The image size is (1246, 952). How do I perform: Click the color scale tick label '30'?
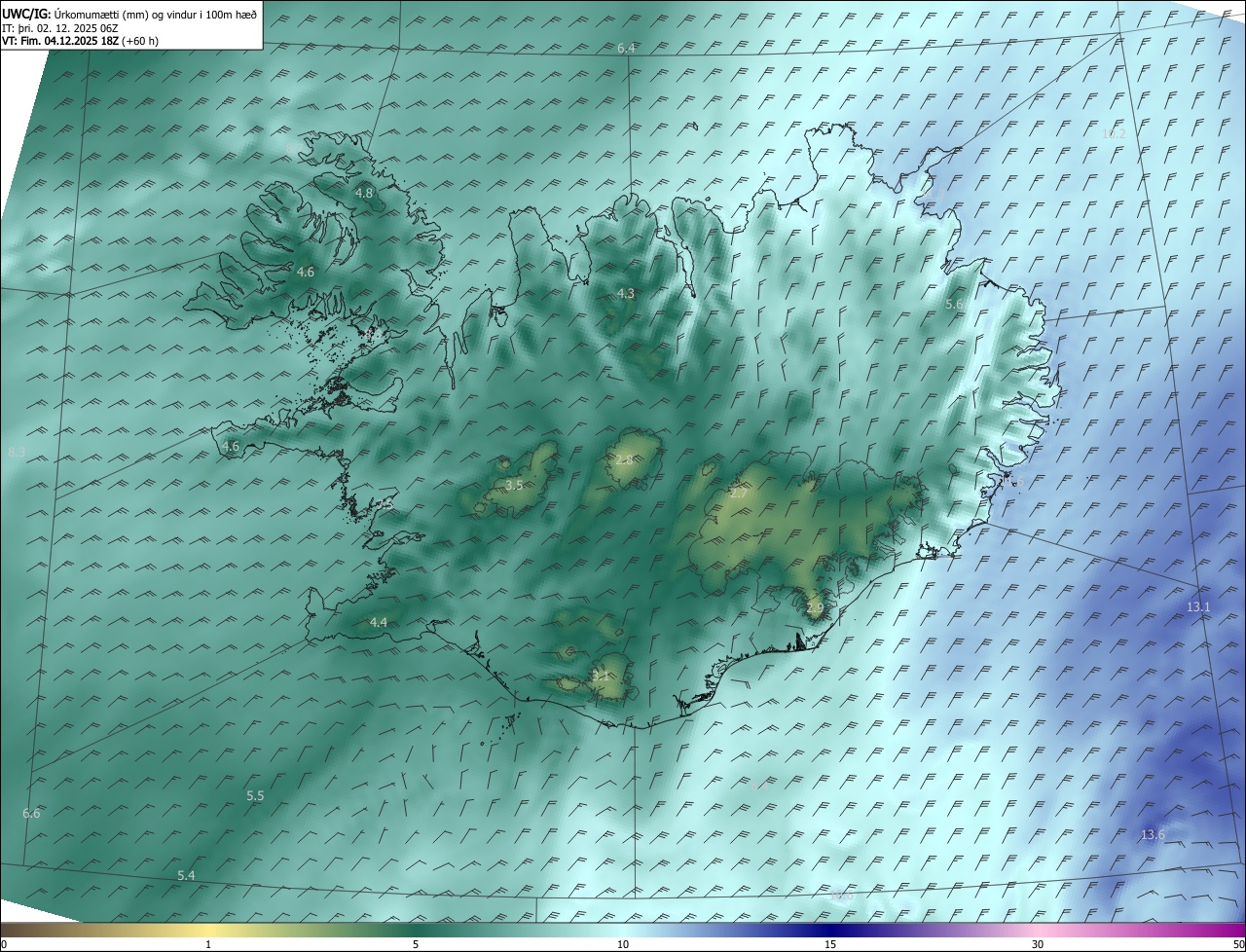(1038, 945)
